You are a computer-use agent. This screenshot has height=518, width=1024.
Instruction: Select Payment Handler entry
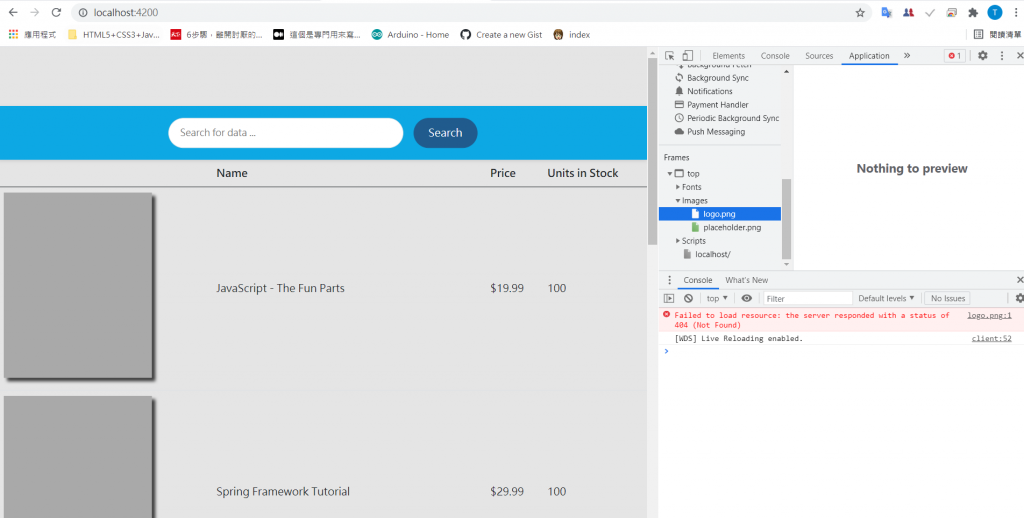coord(718,105)
